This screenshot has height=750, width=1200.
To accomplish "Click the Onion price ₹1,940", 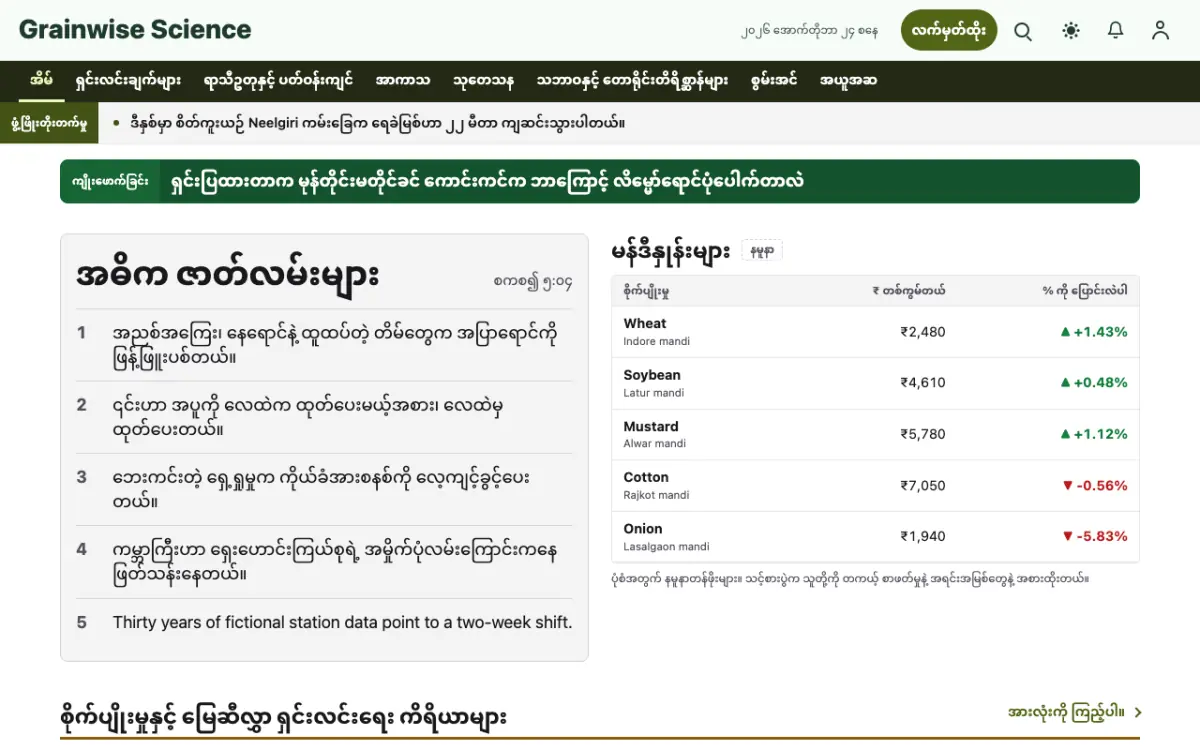I will [922, 537].
